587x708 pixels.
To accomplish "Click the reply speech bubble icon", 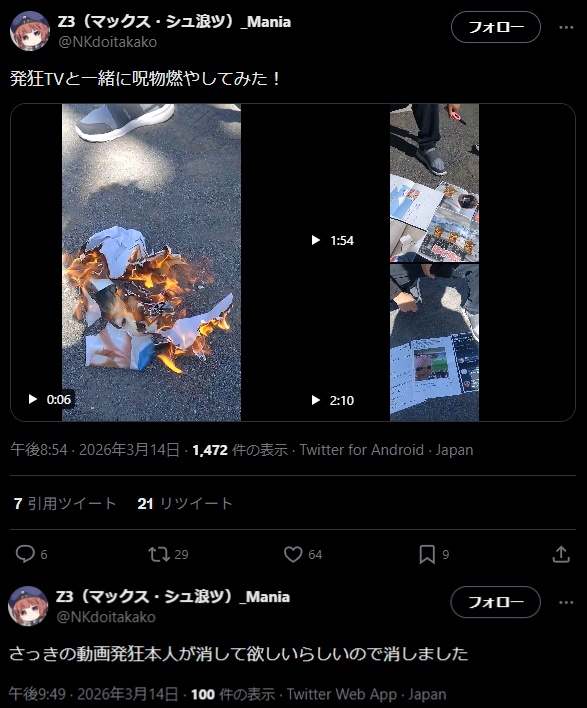I will (25, 554).
